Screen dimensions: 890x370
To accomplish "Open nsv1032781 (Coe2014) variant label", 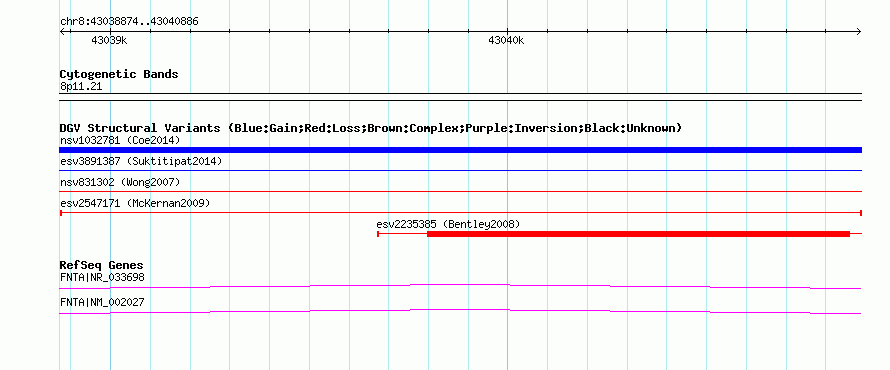I will pos(120,140).
